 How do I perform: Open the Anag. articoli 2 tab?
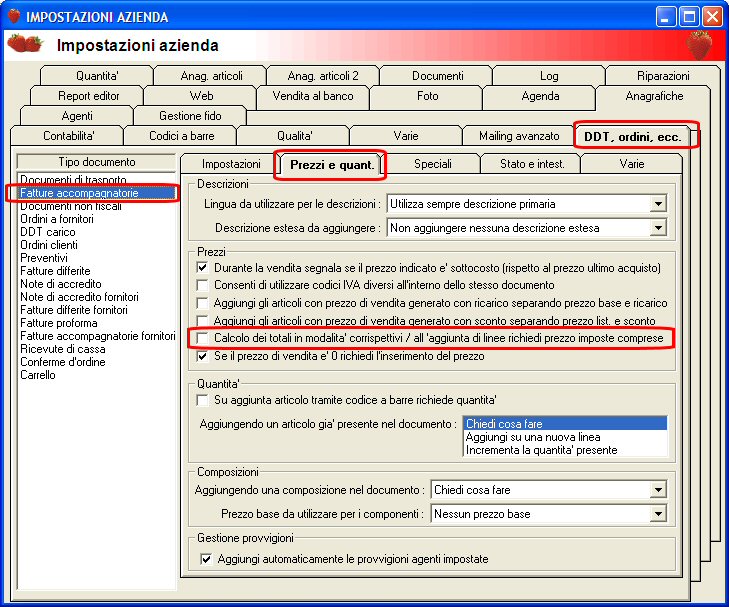(x=323, y=76)
